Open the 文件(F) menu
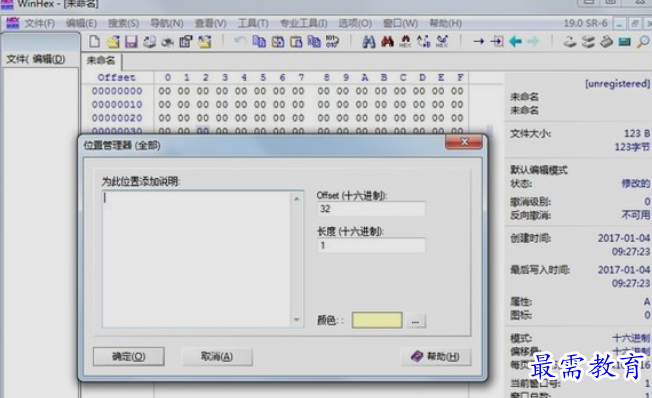This screenshot has width=652, height=398. (40, 23)
